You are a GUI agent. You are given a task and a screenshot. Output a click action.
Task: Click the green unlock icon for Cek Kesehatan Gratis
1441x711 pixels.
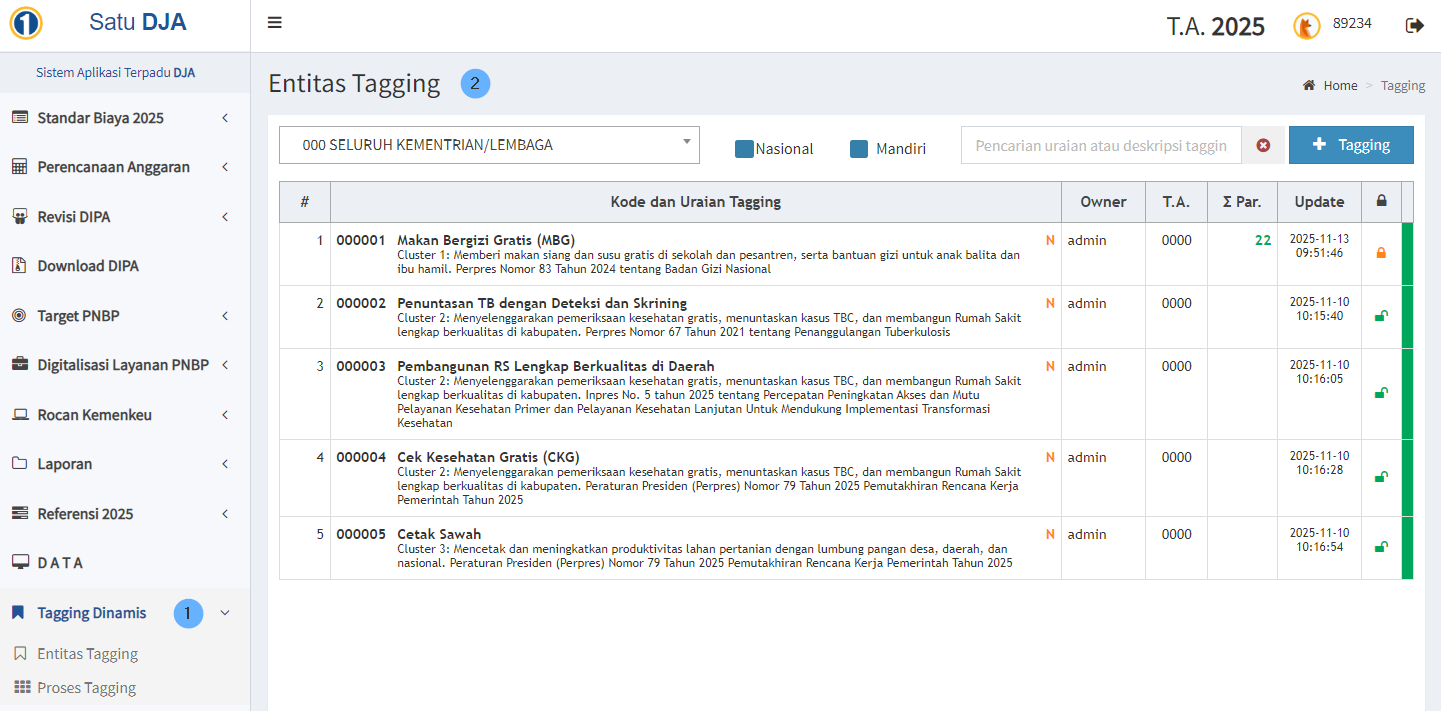click(1381, 477)
